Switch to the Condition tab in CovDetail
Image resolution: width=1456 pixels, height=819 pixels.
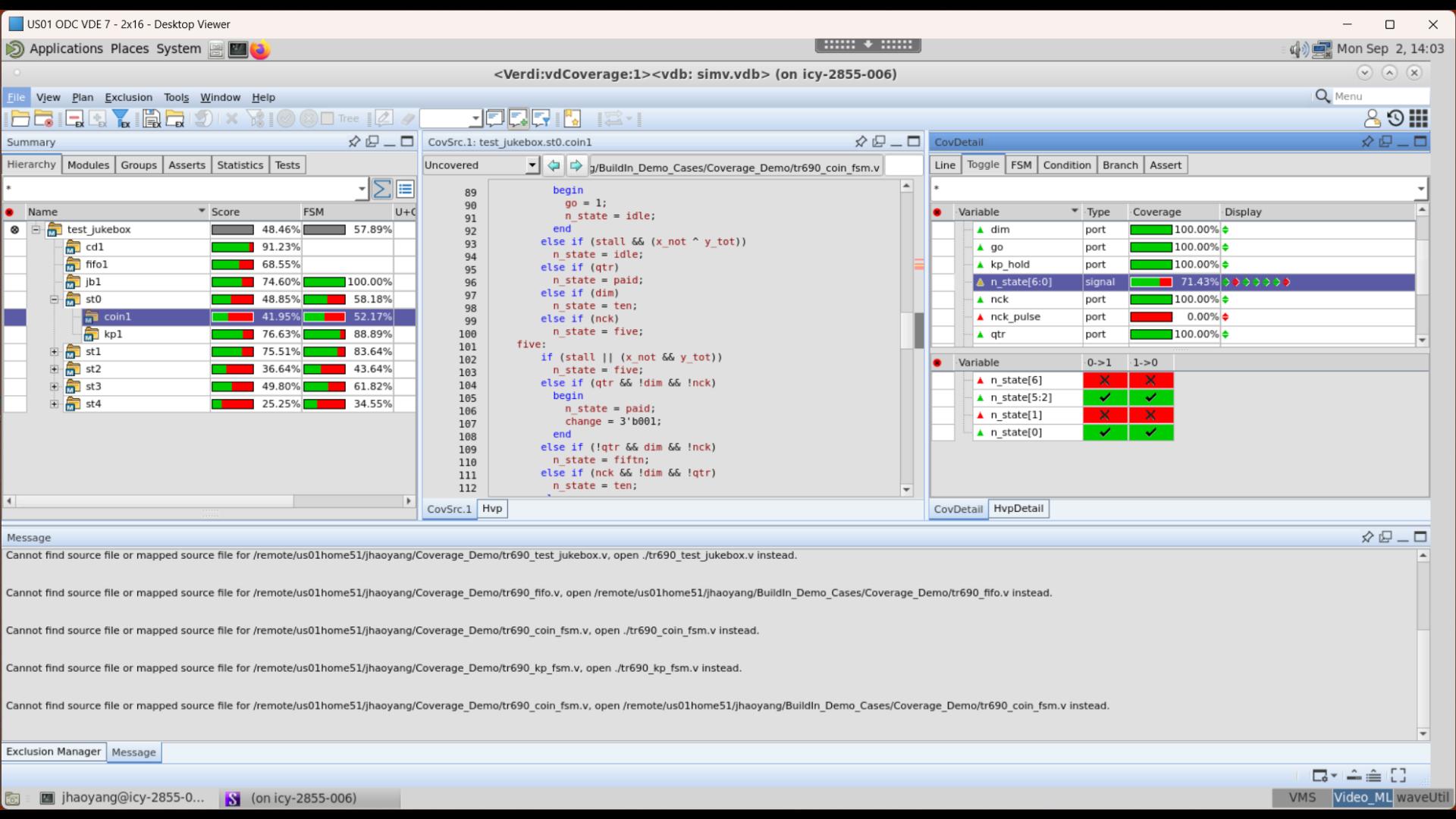(1066, 165)
